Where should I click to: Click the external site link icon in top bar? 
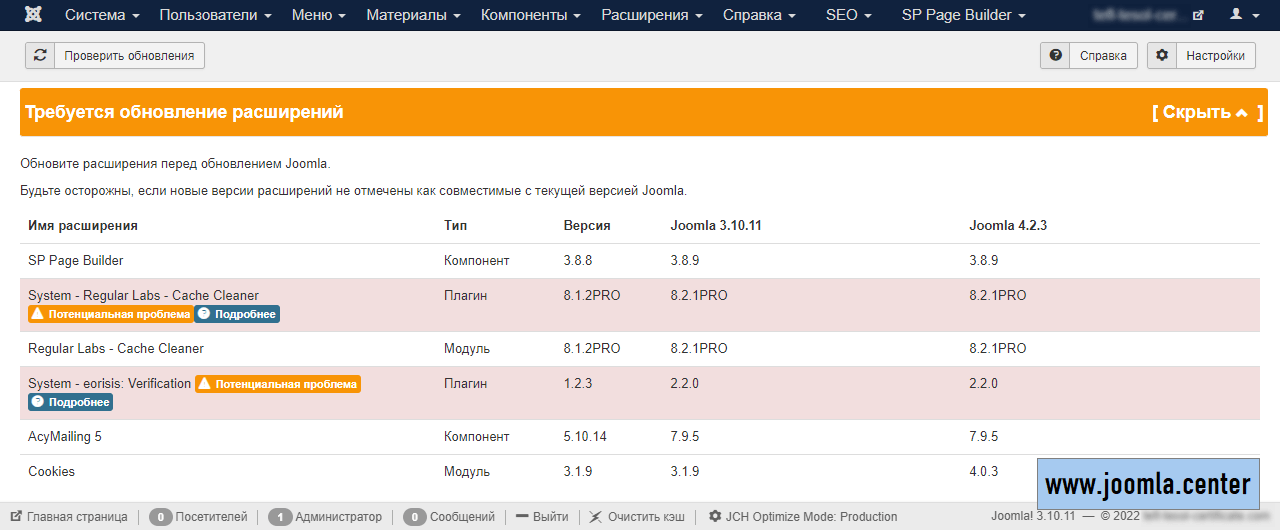click(1198, 15)
